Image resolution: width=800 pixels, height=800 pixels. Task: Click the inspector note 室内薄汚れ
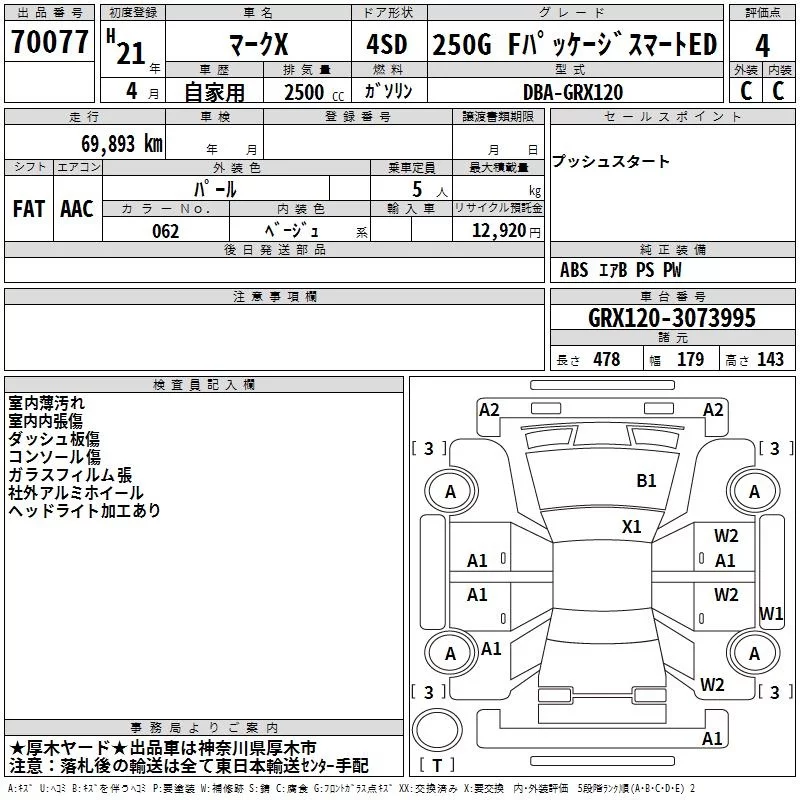tap(46, 403)
